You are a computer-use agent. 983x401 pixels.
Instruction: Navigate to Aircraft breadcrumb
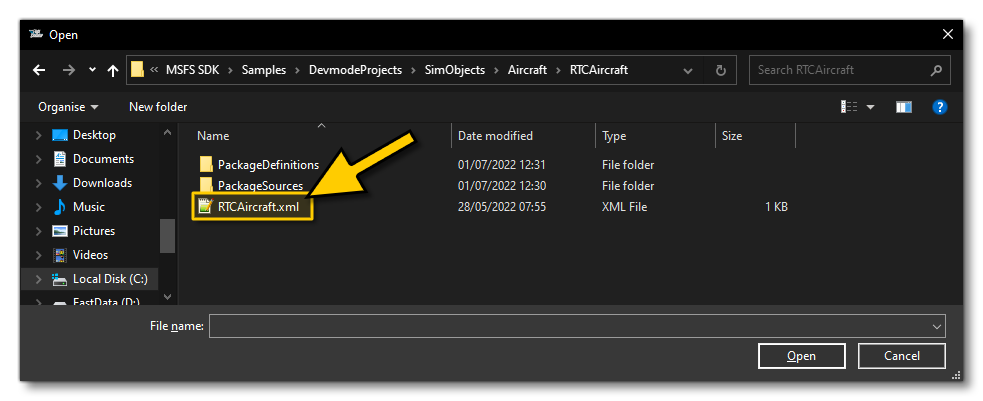tap(527, 70)
